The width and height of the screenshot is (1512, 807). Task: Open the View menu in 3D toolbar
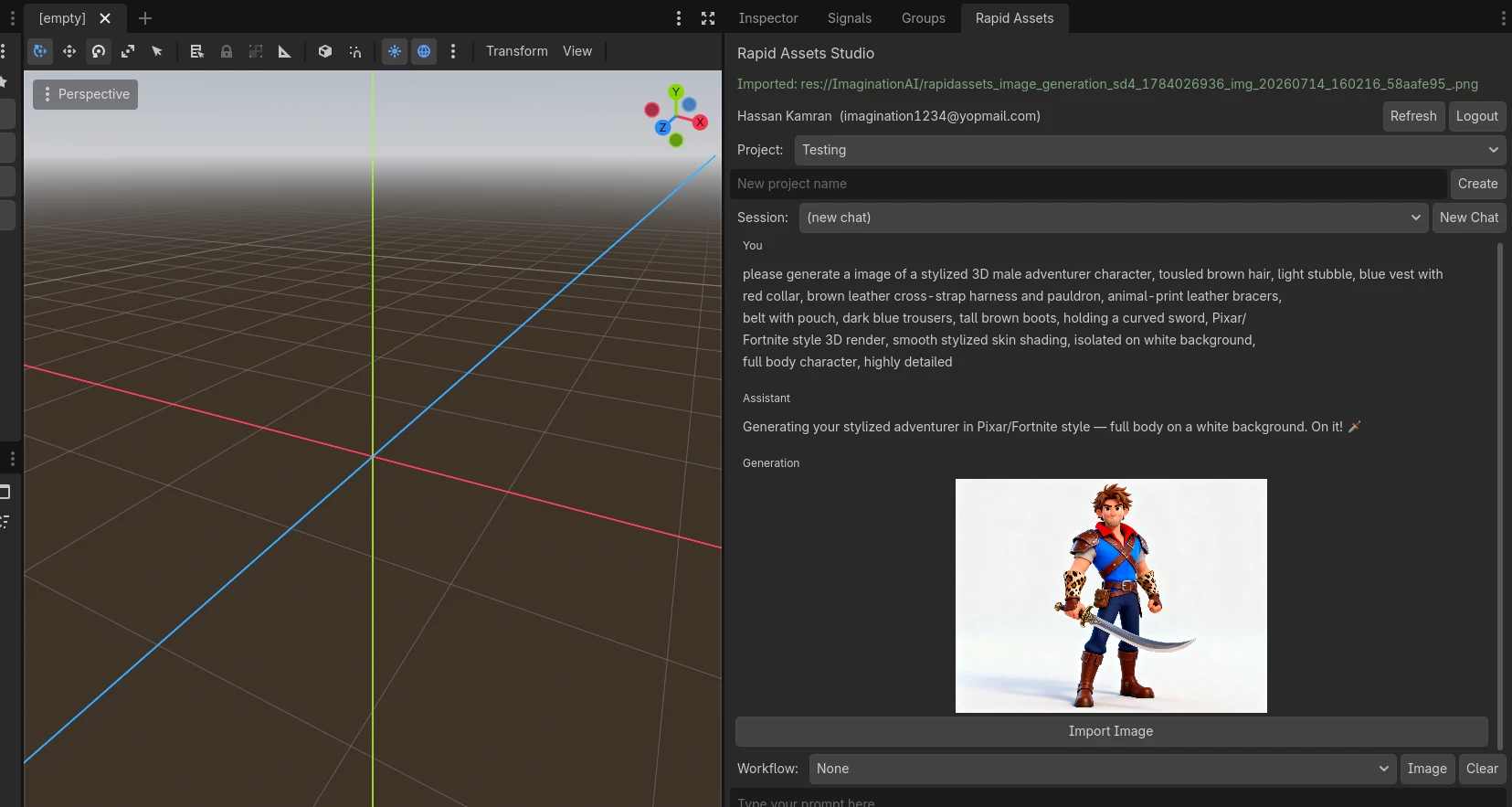(577, 51)
